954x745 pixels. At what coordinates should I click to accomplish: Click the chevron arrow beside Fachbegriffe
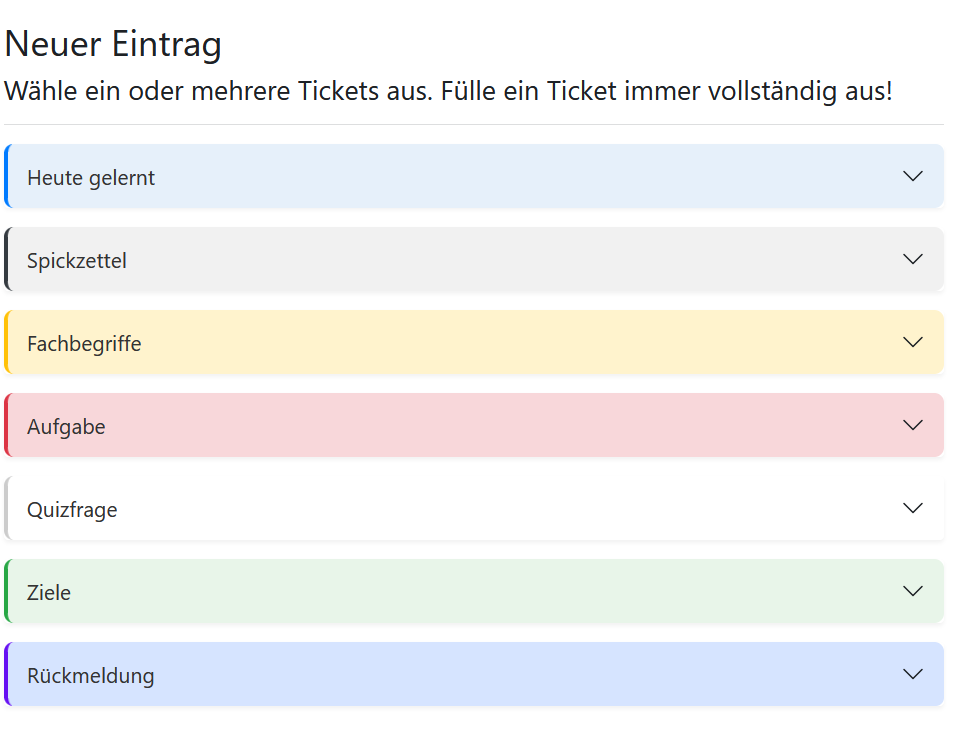[x=913, y=342]
